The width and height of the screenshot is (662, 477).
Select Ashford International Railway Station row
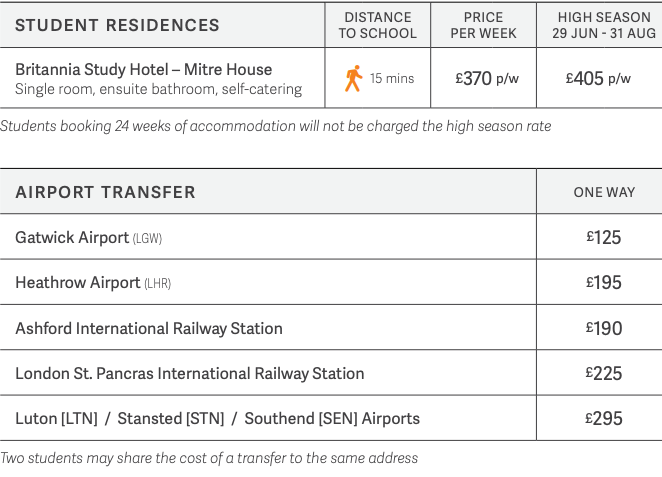click(x=331, y=328)
